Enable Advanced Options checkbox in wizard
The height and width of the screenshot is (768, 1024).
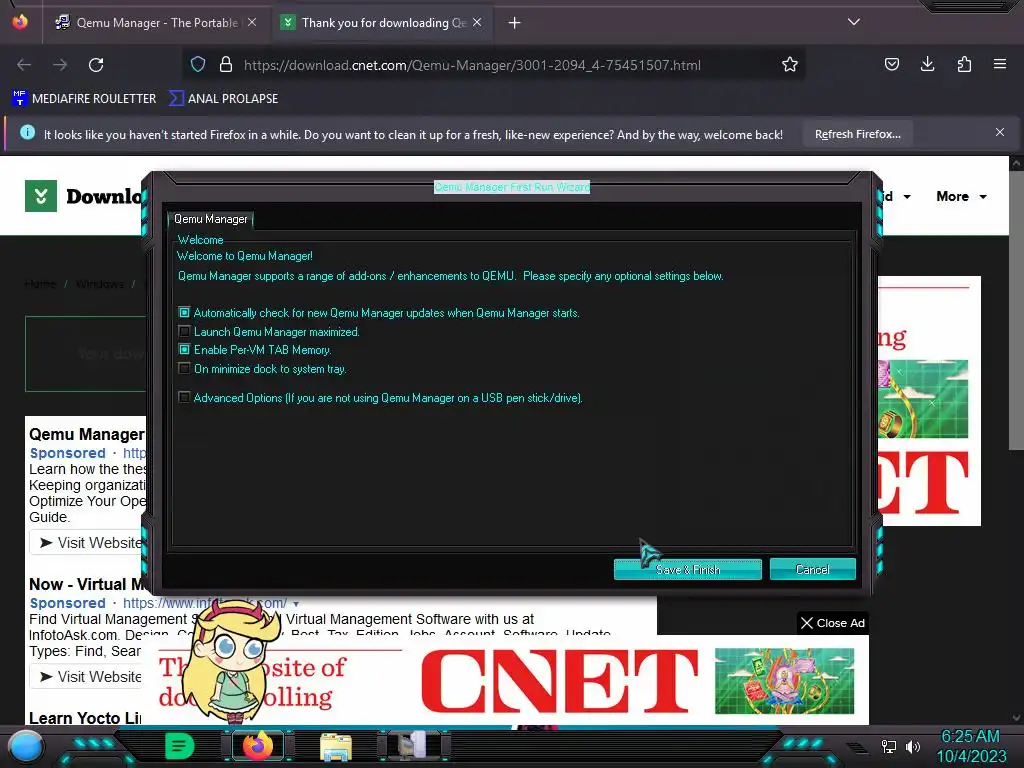184,398
